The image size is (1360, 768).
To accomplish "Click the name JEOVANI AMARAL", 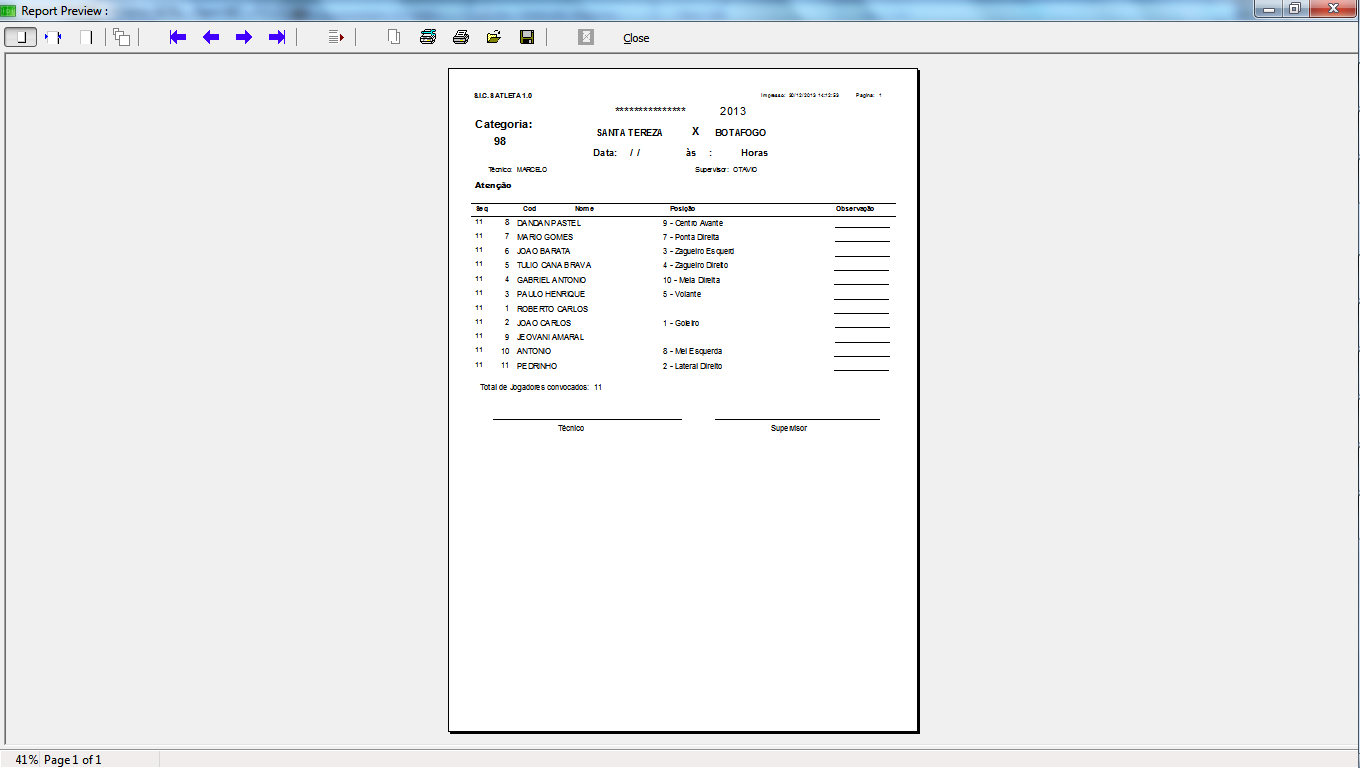I will click(550, 337).
